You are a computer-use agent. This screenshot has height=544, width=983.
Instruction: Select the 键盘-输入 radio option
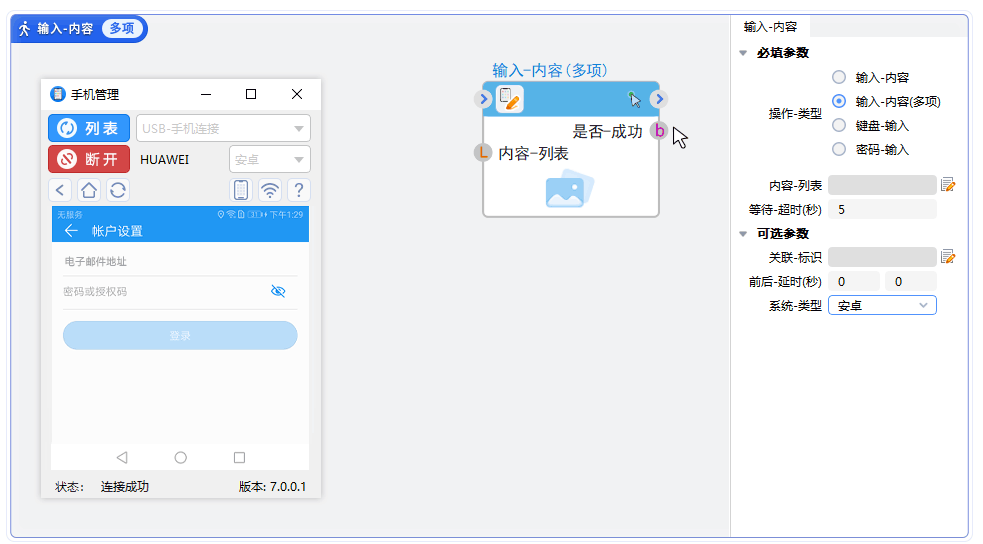839,125
